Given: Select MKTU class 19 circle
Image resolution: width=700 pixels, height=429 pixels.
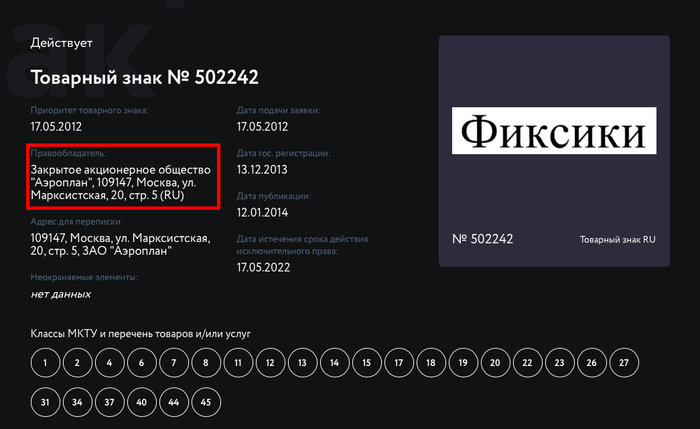Looking at the screenshot, I should coord(463,362).
